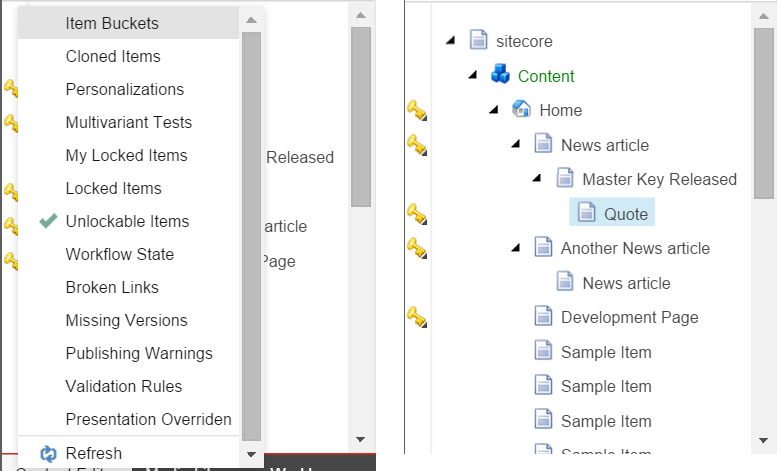The height and width of the screenshot is (471, 781).
Task: Select the Quote tree item
Action: tap(626, 213)
